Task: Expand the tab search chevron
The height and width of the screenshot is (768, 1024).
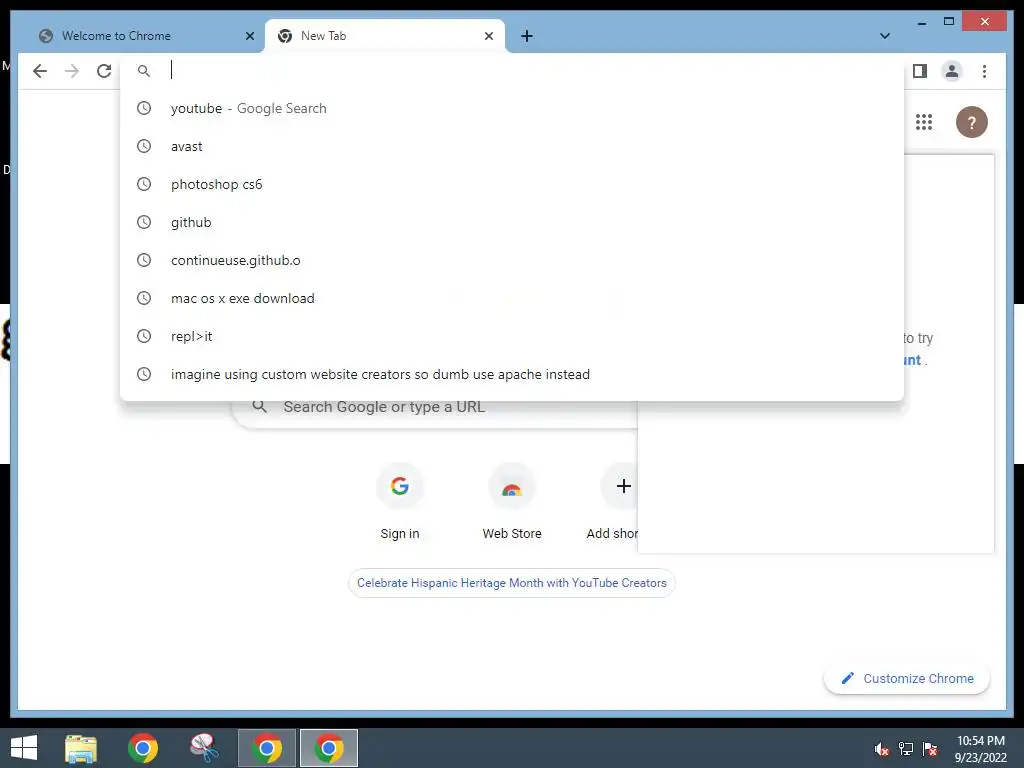Action: pyautogui.click(x=884, y=36)
